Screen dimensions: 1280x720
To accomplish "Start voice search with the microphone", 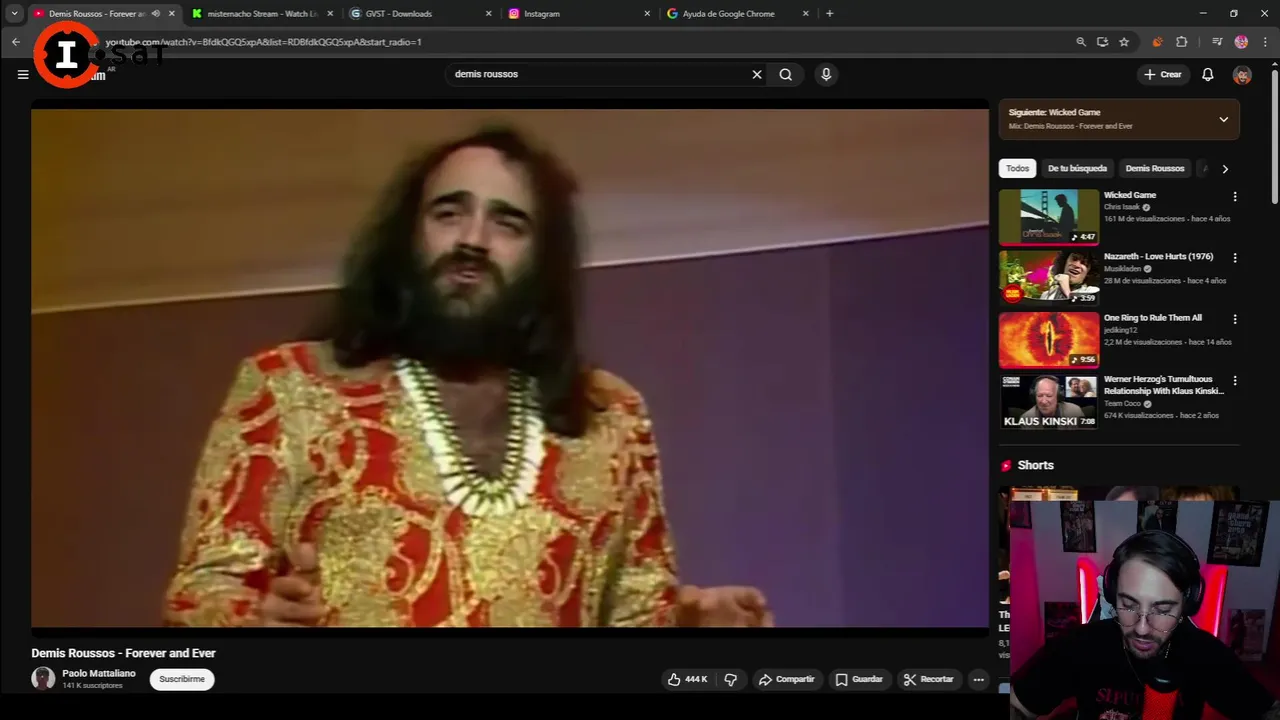I will 826,74.
